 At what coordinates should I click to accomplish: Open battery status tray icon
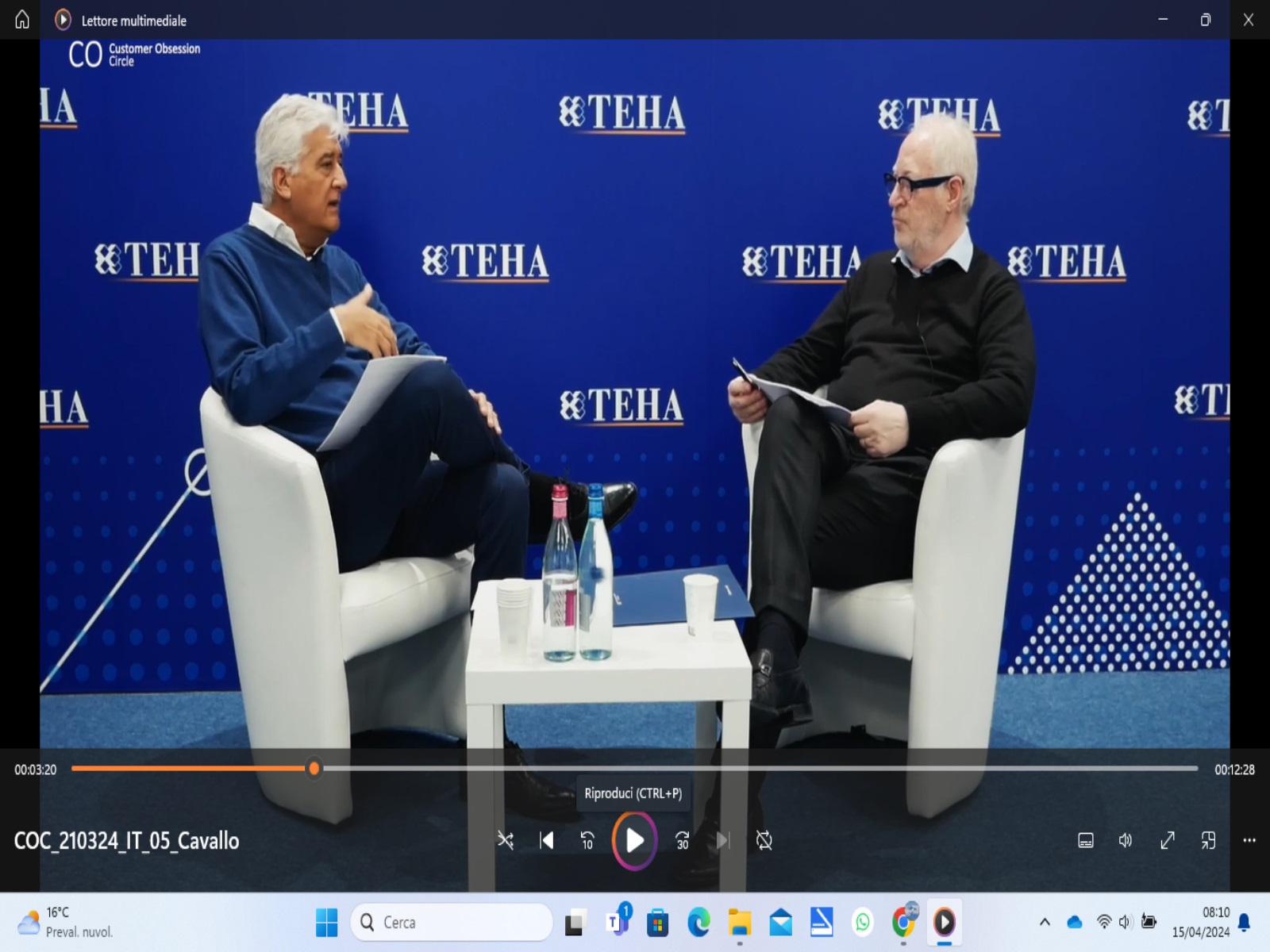tap(1149, 922)
